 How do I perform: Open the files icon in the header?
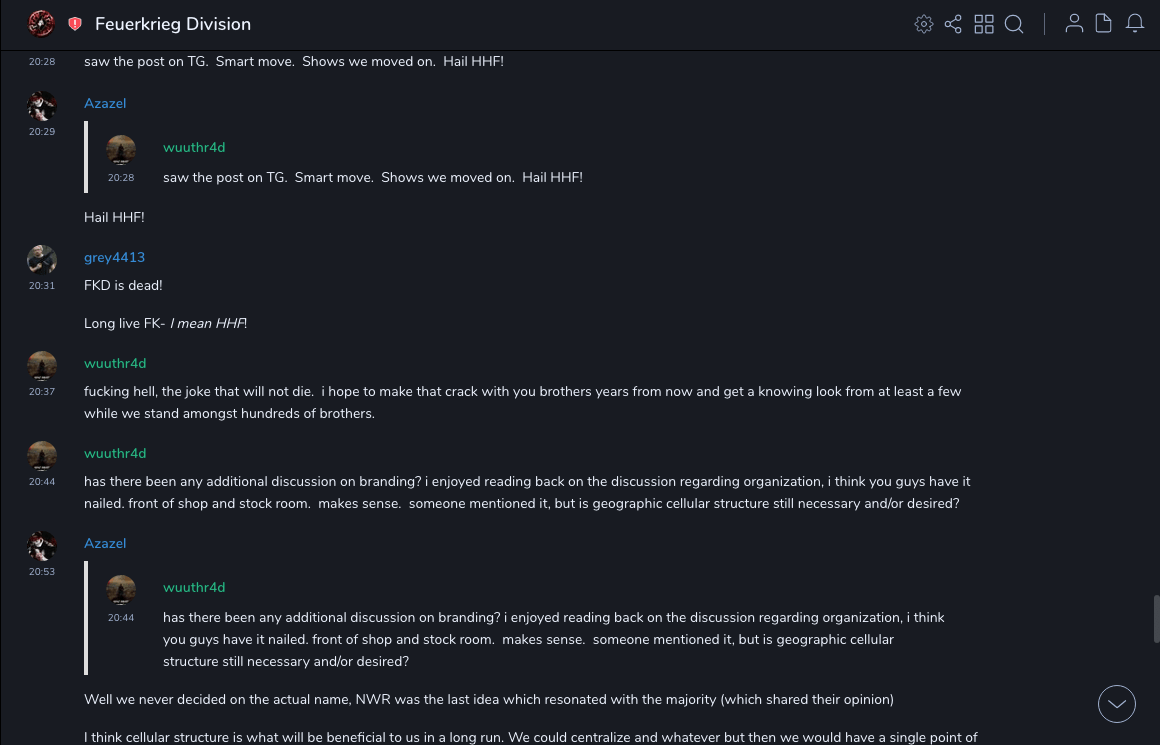(1104, 24)
